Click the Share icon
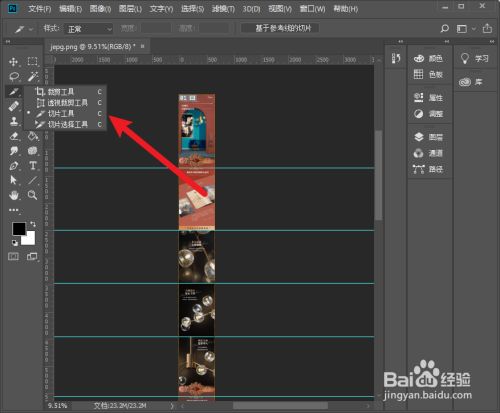The width and height of the screenshot is (500, 413). point(487,28)
